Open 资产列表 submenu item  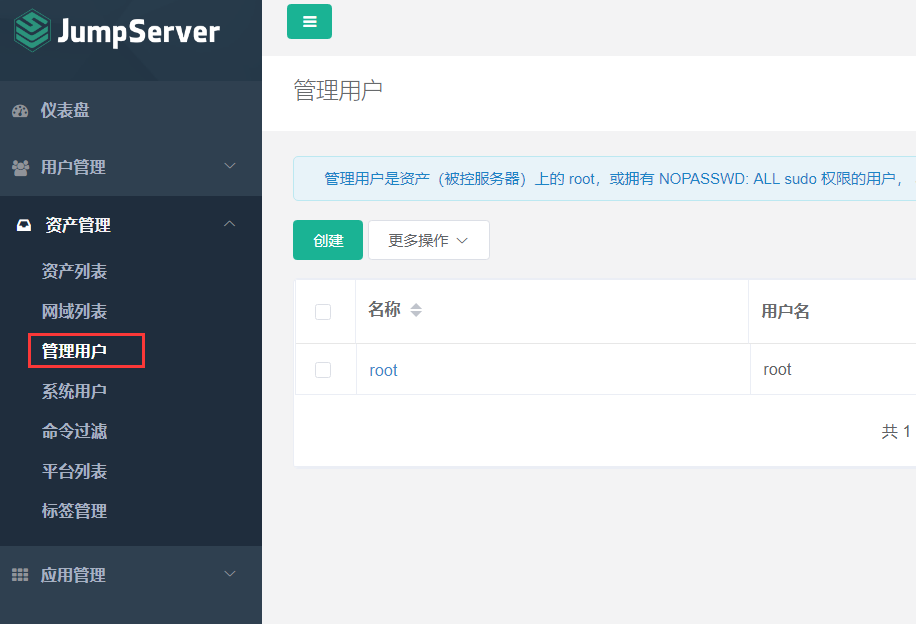(x=74, y=271)
